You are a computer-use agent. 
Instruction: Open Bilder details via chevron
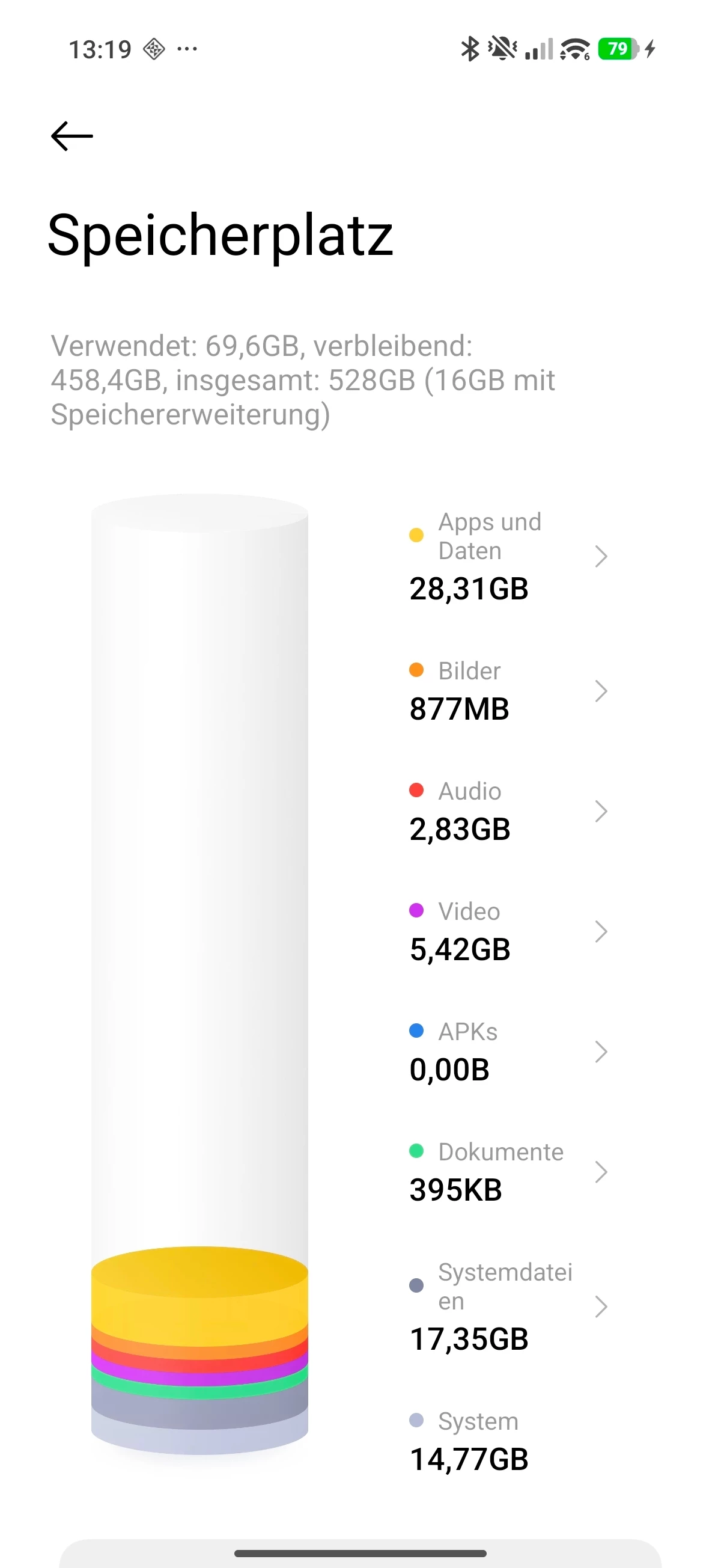pyautogui.click(x=600, y=691)
